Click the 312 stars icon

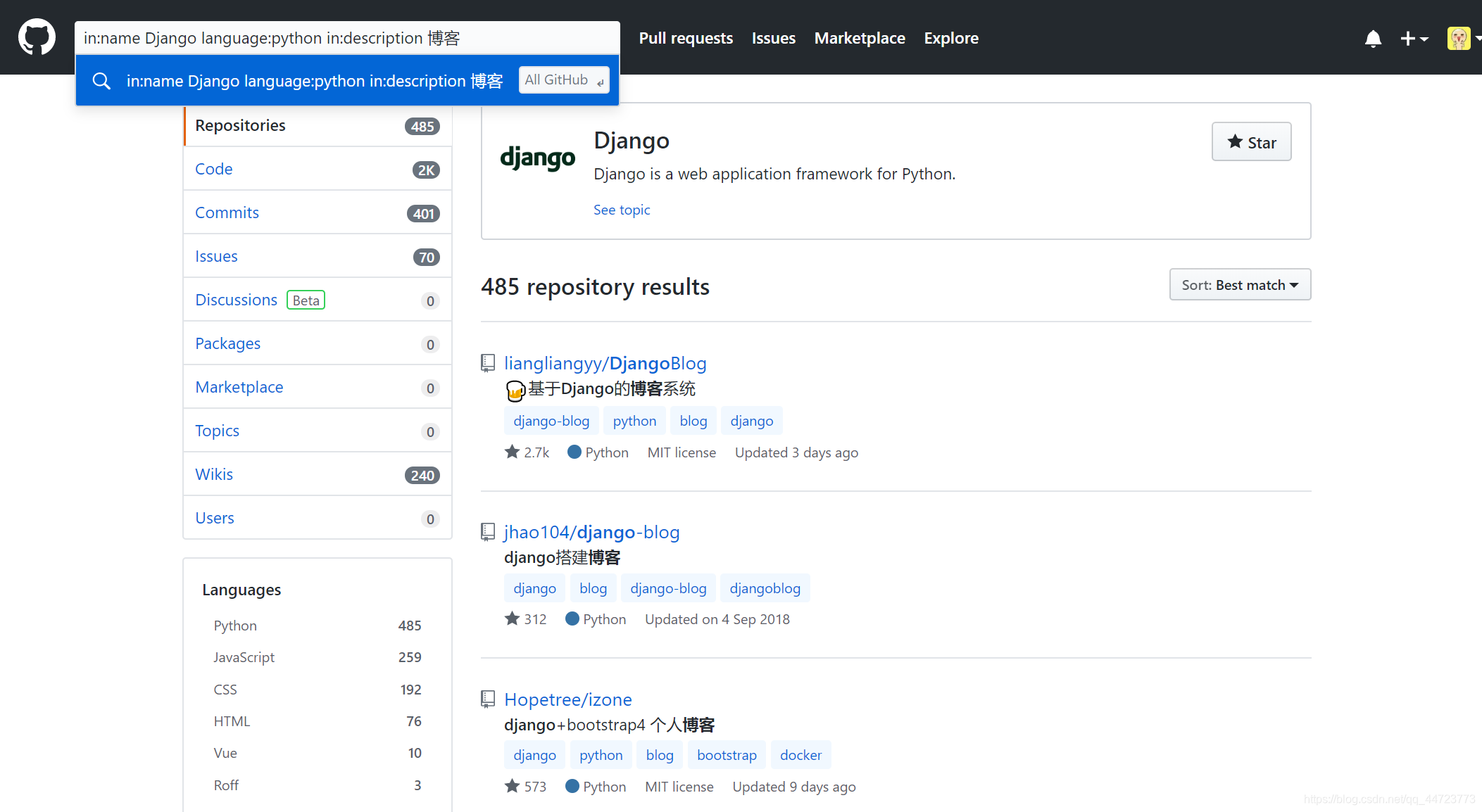coord(512,619)
